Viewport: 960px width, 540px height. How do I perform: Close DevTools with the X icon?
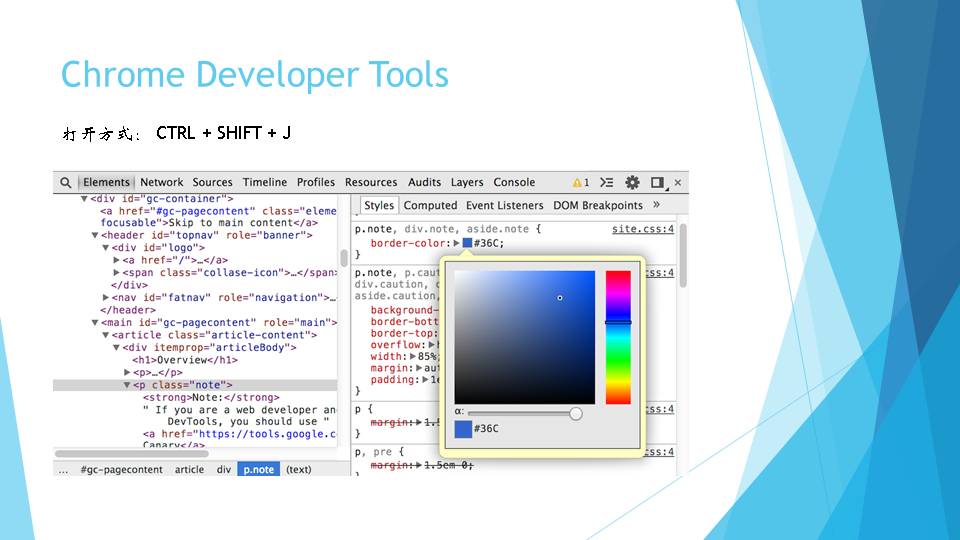click(678, 183)
